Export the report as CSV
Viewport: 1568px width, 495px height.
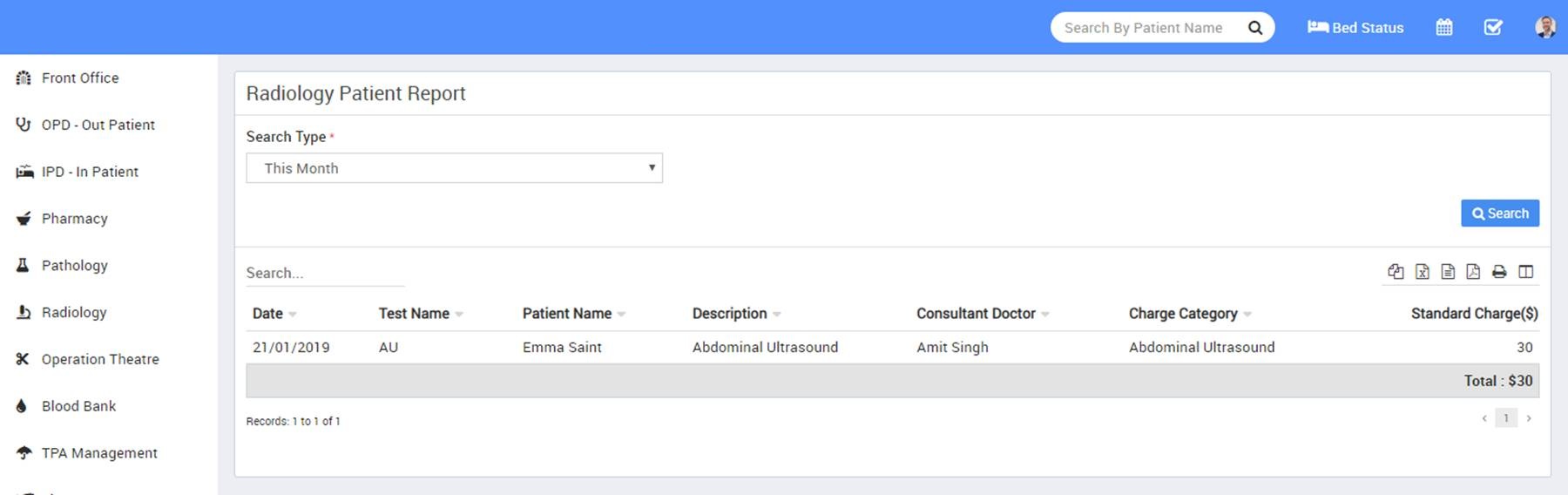pyautogui.click(x=1448, y=272)
